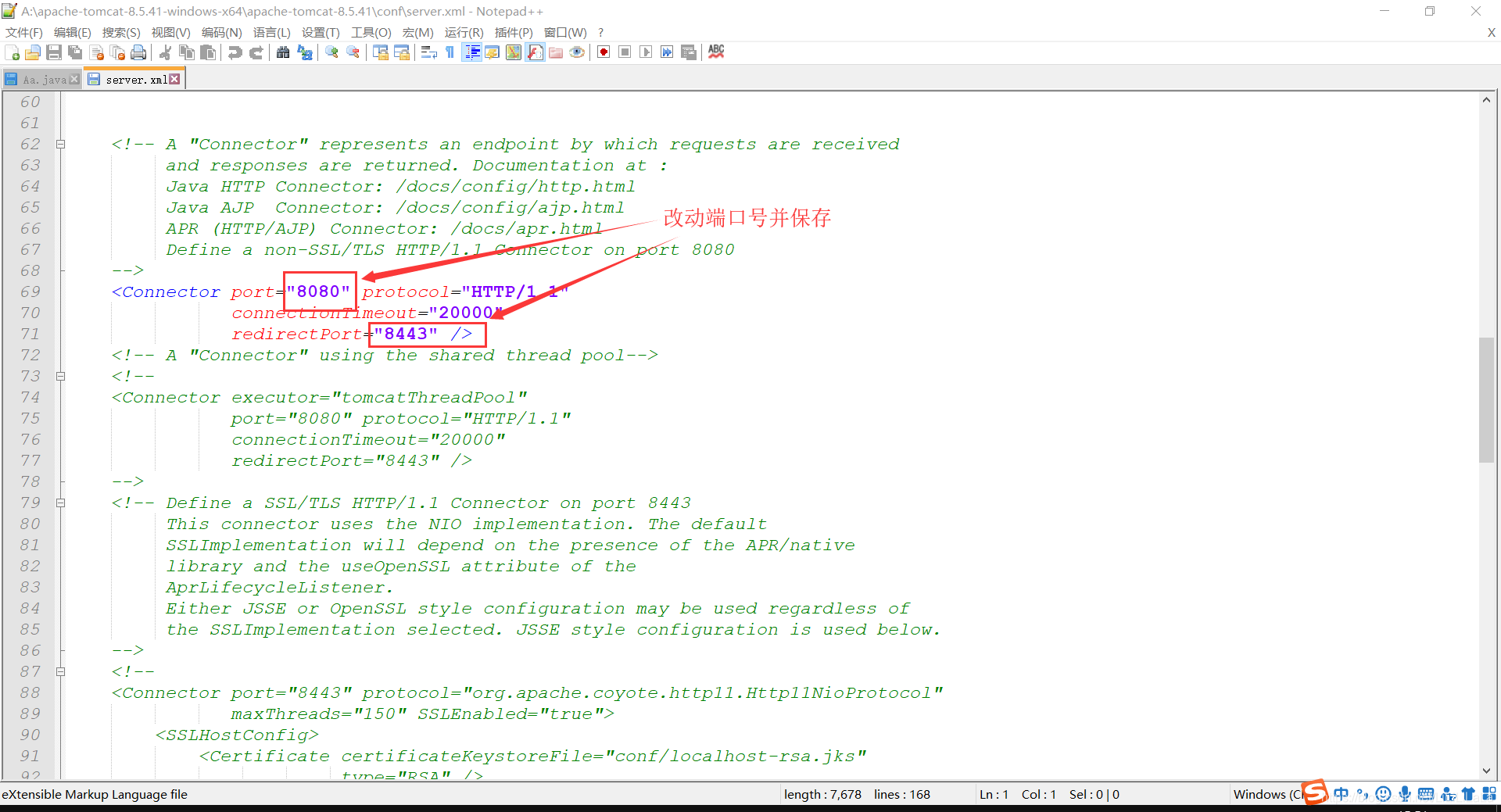
Task: Open the 插件(P) menu
Action: [x=514, y=32]
